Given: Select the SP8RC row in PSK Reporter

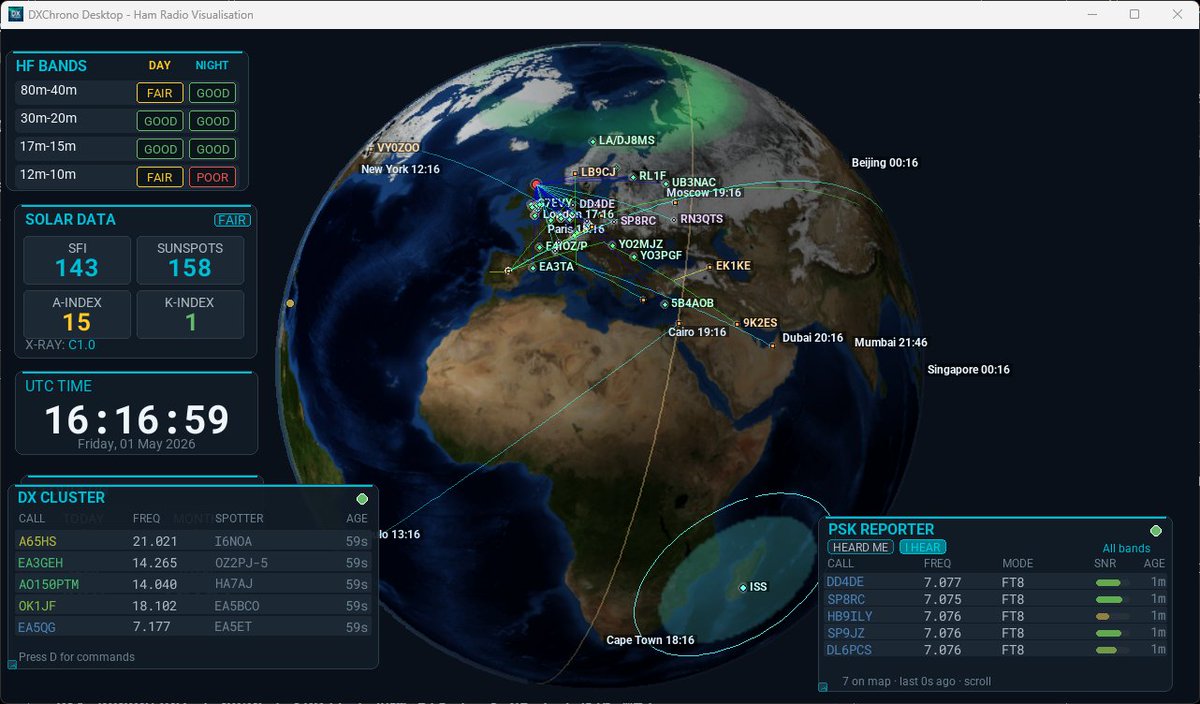Looking at the screenshot, I should click(x=996, y=599).
